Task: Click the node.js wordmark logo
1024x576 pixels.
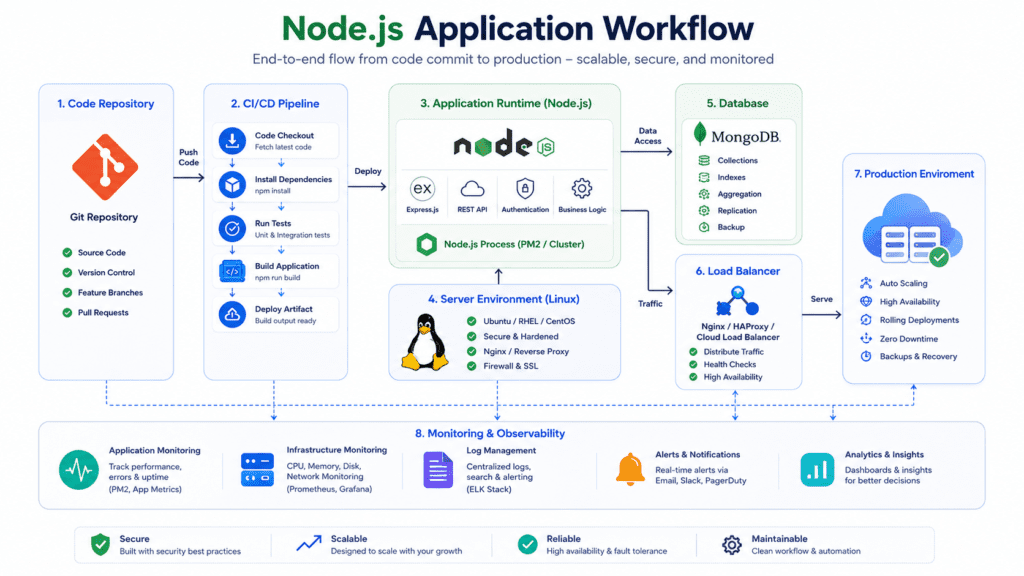Action: click(504, 144)
